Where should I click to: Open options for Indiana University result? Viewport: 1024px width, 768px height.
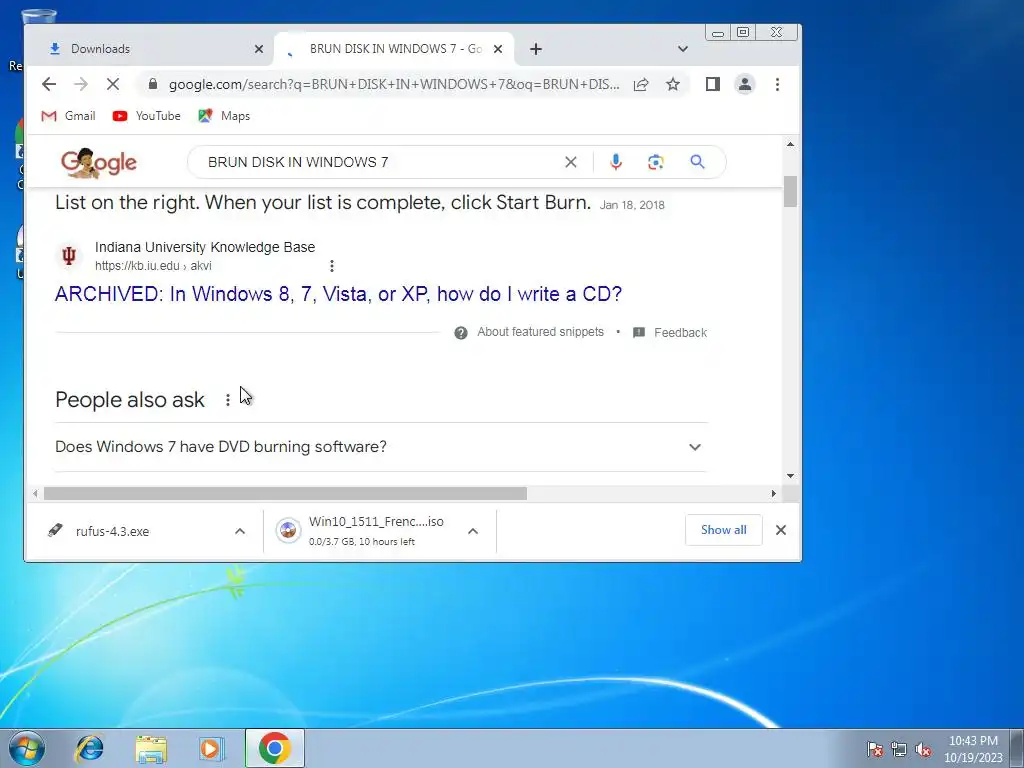pos(332,266)
